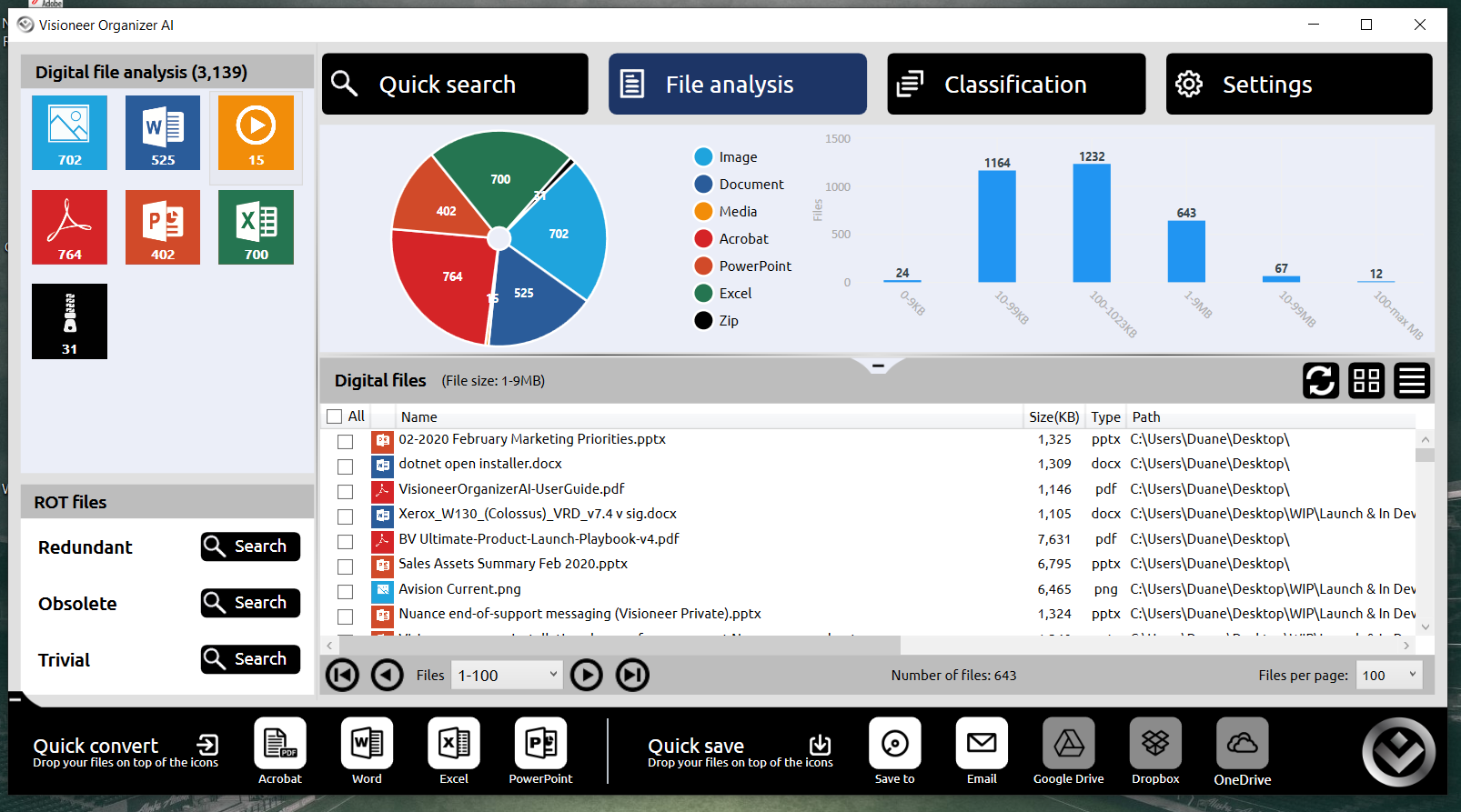The height and width of the screenshot is (812, 1461).
Task: Switch to grid thumbnail view
Action: pyautogui.click(x=1365, y=381)
